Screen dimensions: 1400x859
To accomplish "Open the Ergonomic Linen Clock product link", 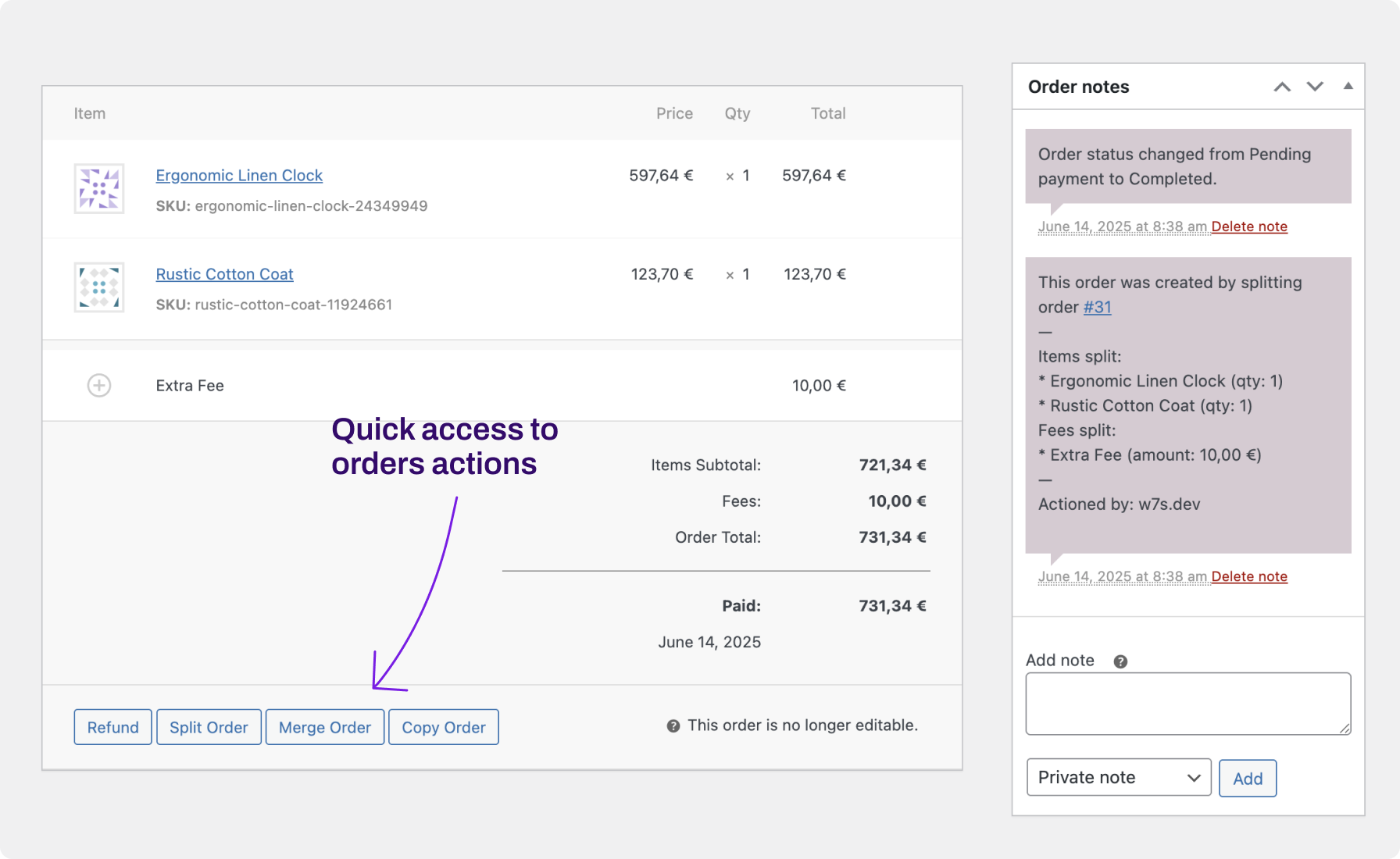I will [x=238, y=175].
